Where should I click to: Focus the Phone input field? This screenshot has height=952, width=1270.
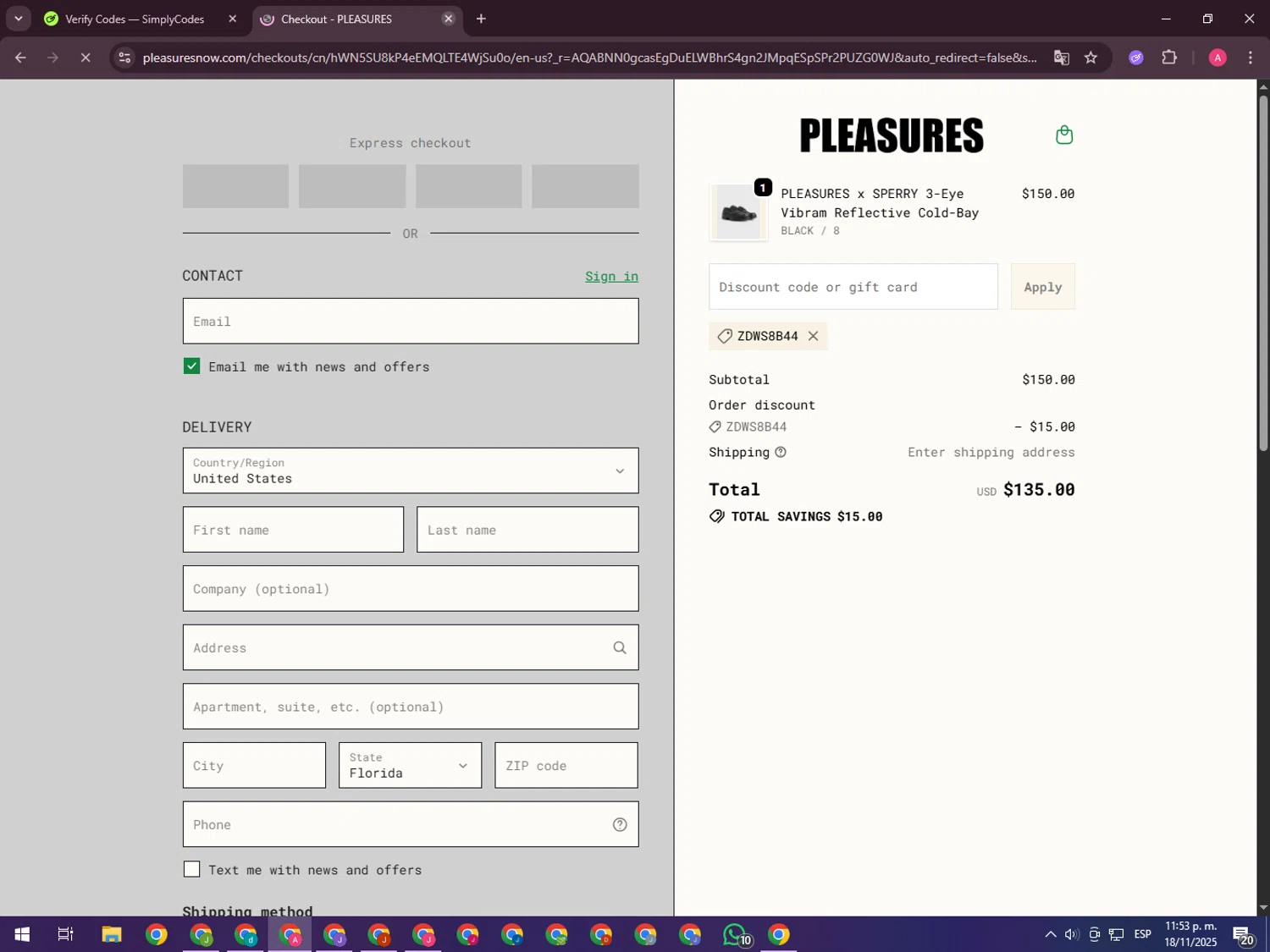click(411, 824)
